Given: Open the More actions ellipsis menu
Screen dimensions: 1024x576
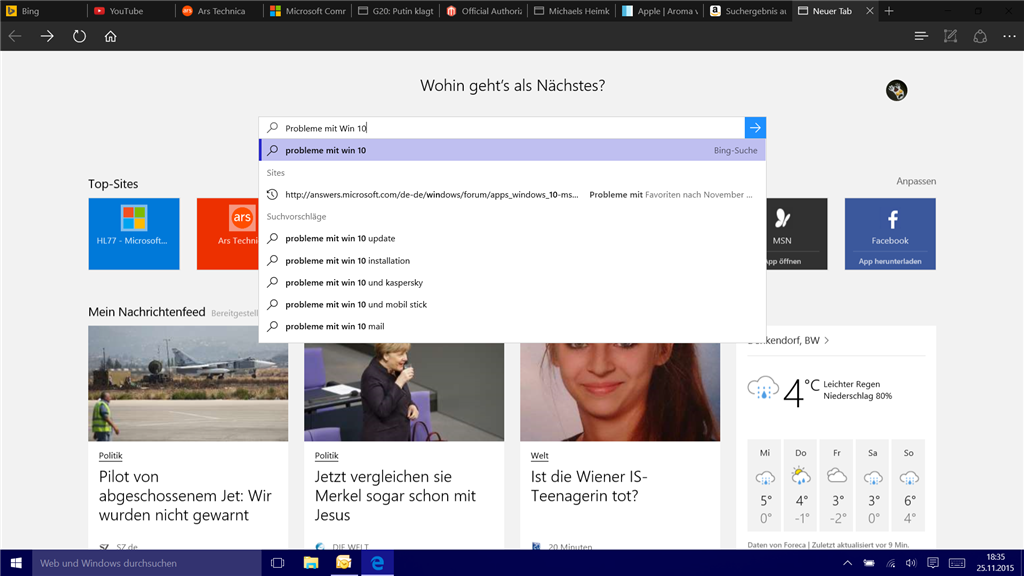Looking at the screenshot, I should [1009, 37].
